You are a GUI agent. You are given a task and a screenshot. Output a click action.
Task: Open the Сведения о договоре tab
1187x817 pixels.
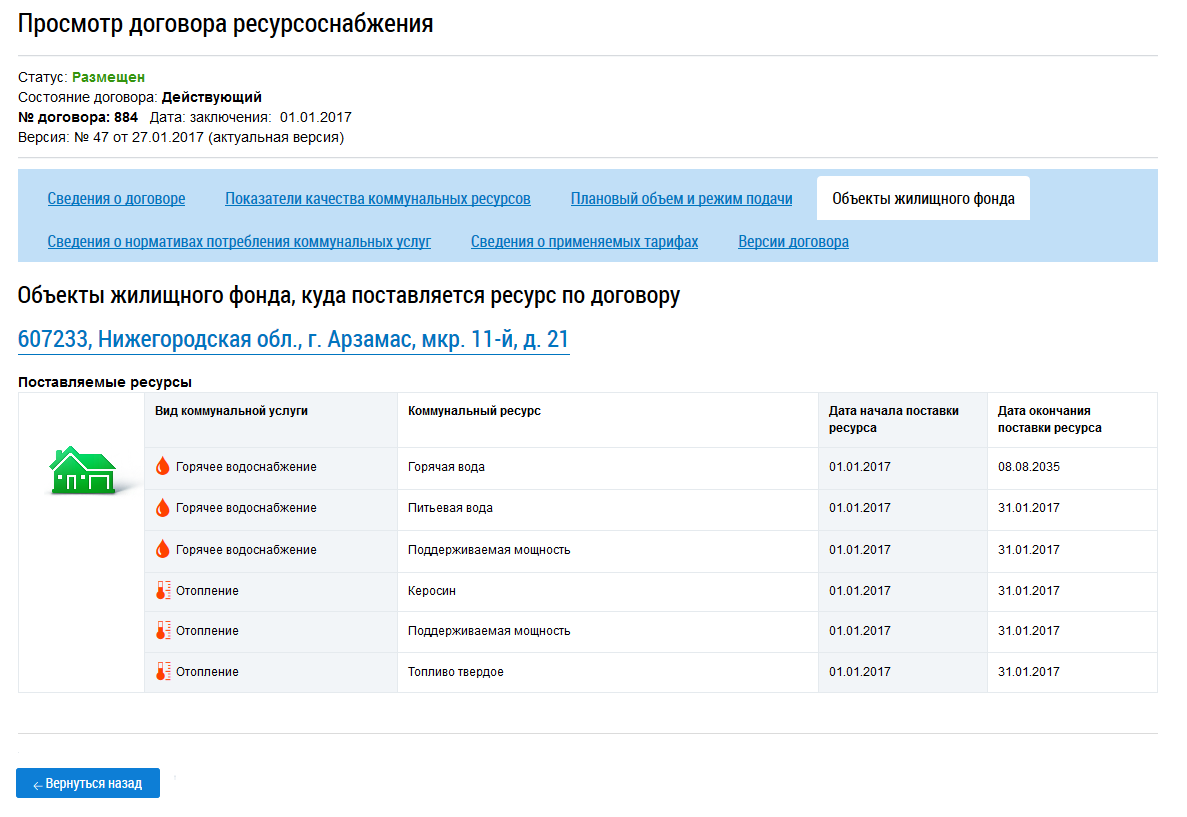click(116, 198)
